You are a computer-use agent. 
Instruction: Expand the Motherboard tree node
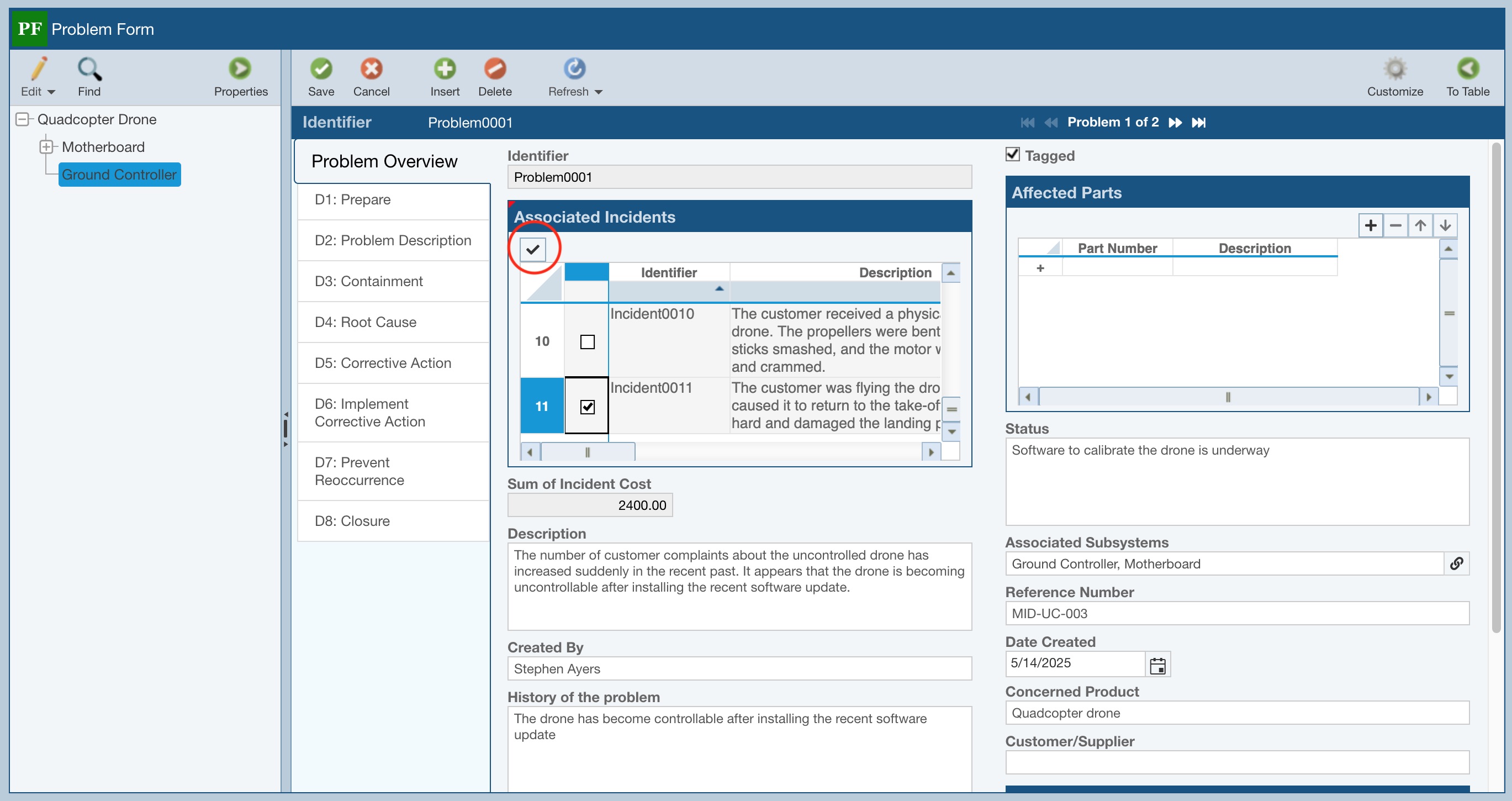click(46, 147)
